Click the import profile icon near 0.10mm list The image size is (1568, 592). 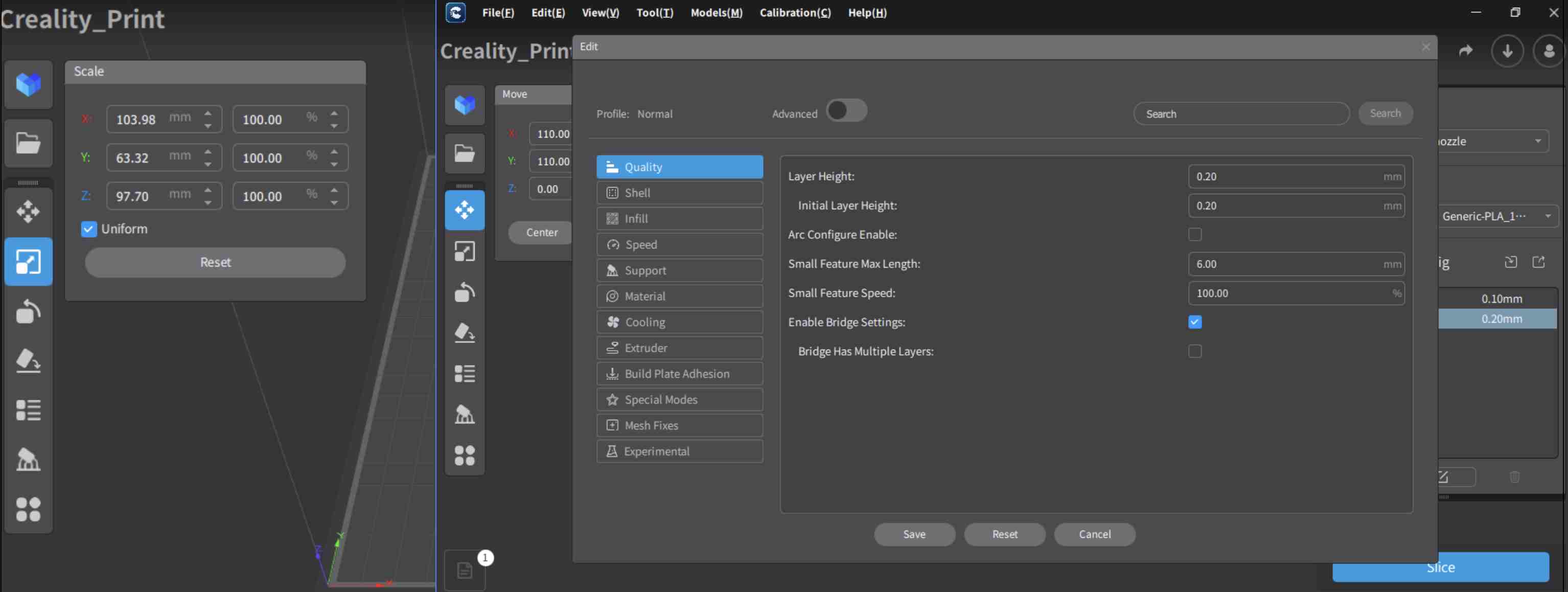click(1511, 262)
